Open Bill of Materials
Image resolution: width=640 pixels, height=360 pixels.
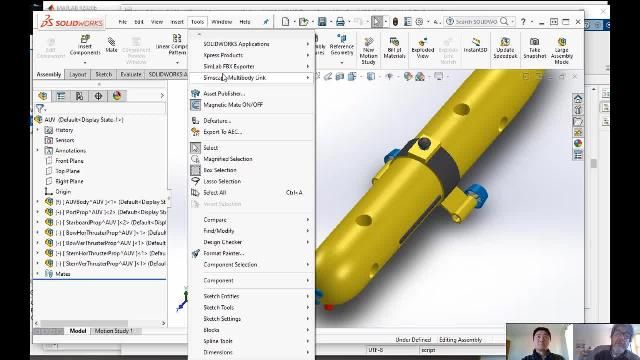point(394,48)
